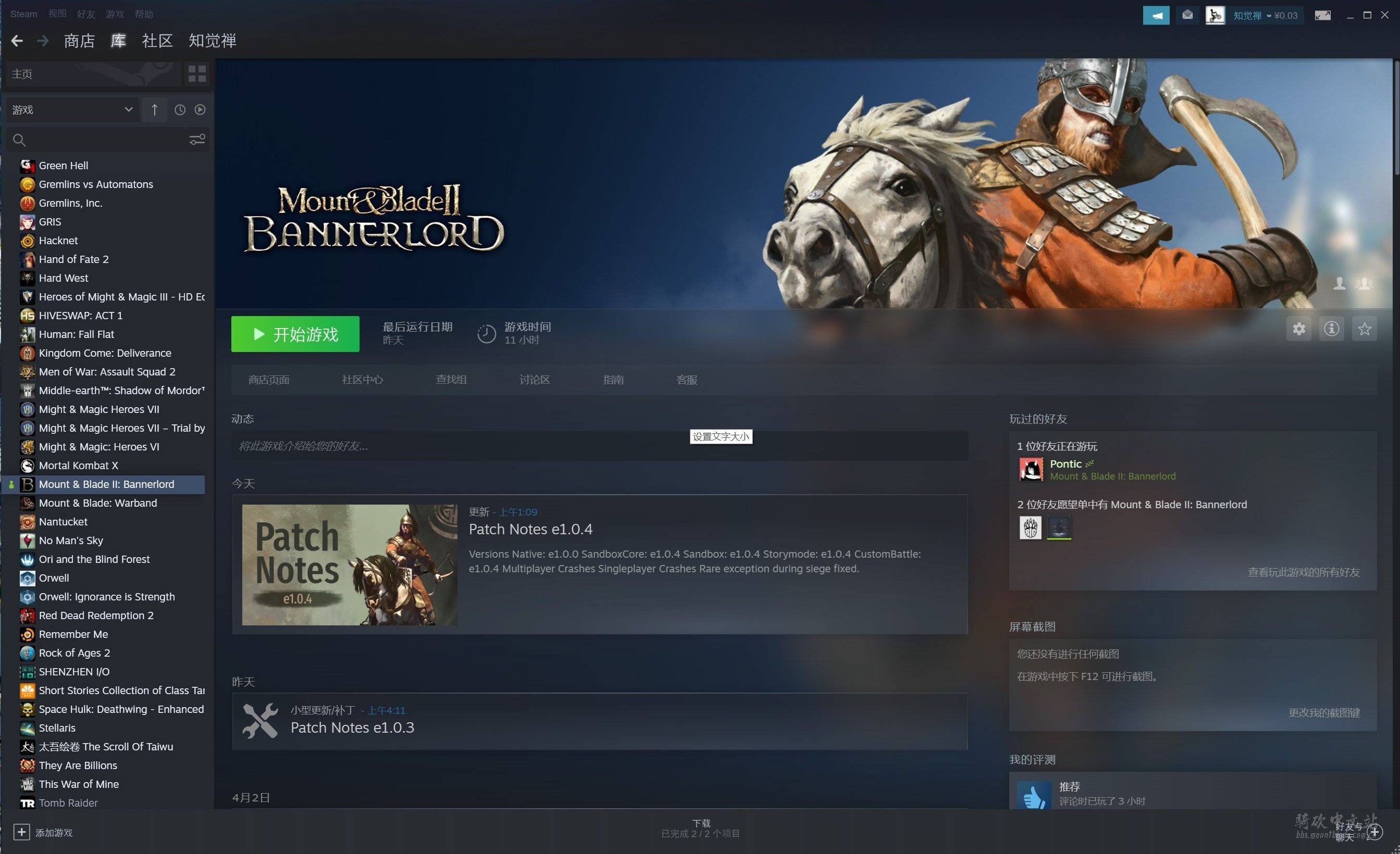1400x854 pixels.
Task: Sort games with the up-arrow button
Action: tap(154, 109)
